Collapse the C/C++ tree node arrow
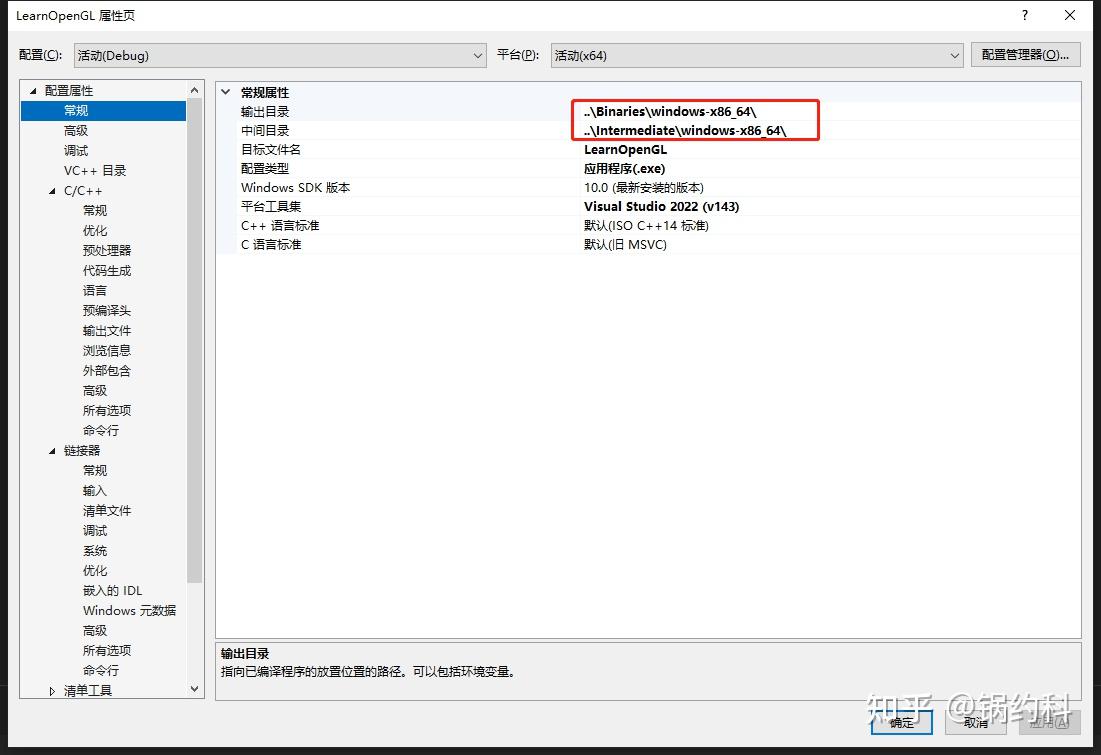This screenshot has height=755, width=1101. (52, 191)
